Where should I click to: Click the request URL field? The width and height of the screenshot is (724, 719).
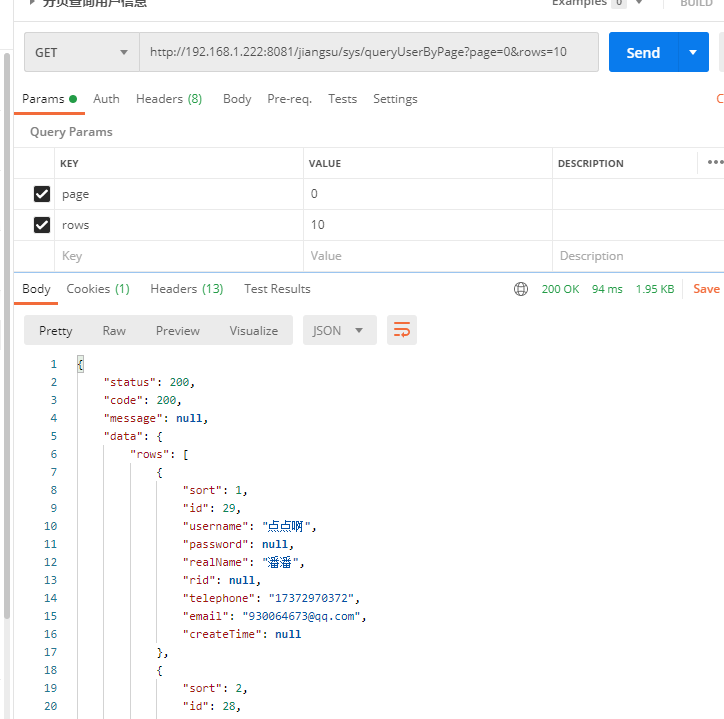(x=368, y=52)
